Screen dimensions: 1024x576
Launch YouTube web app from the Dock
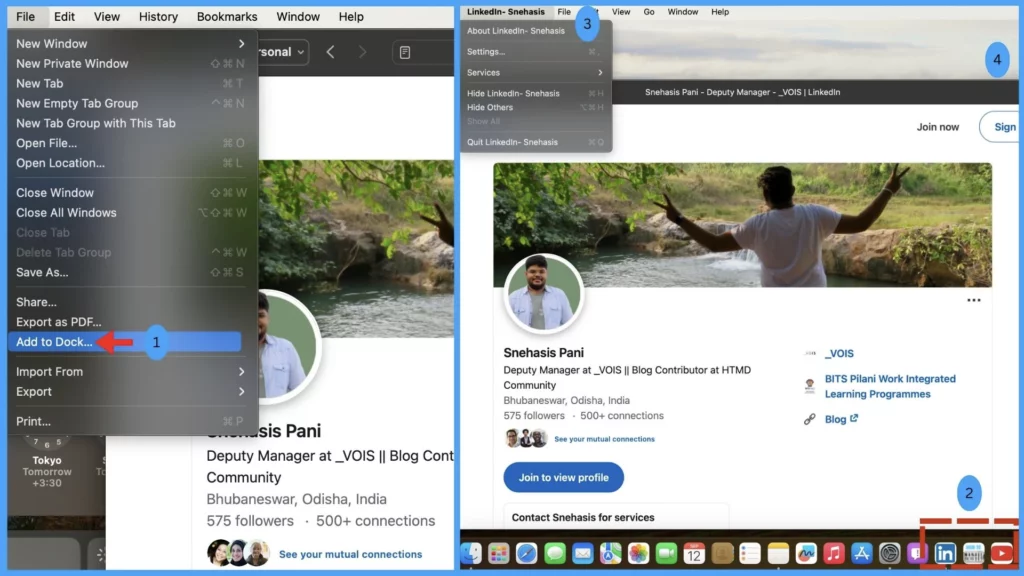point(1001,554)
